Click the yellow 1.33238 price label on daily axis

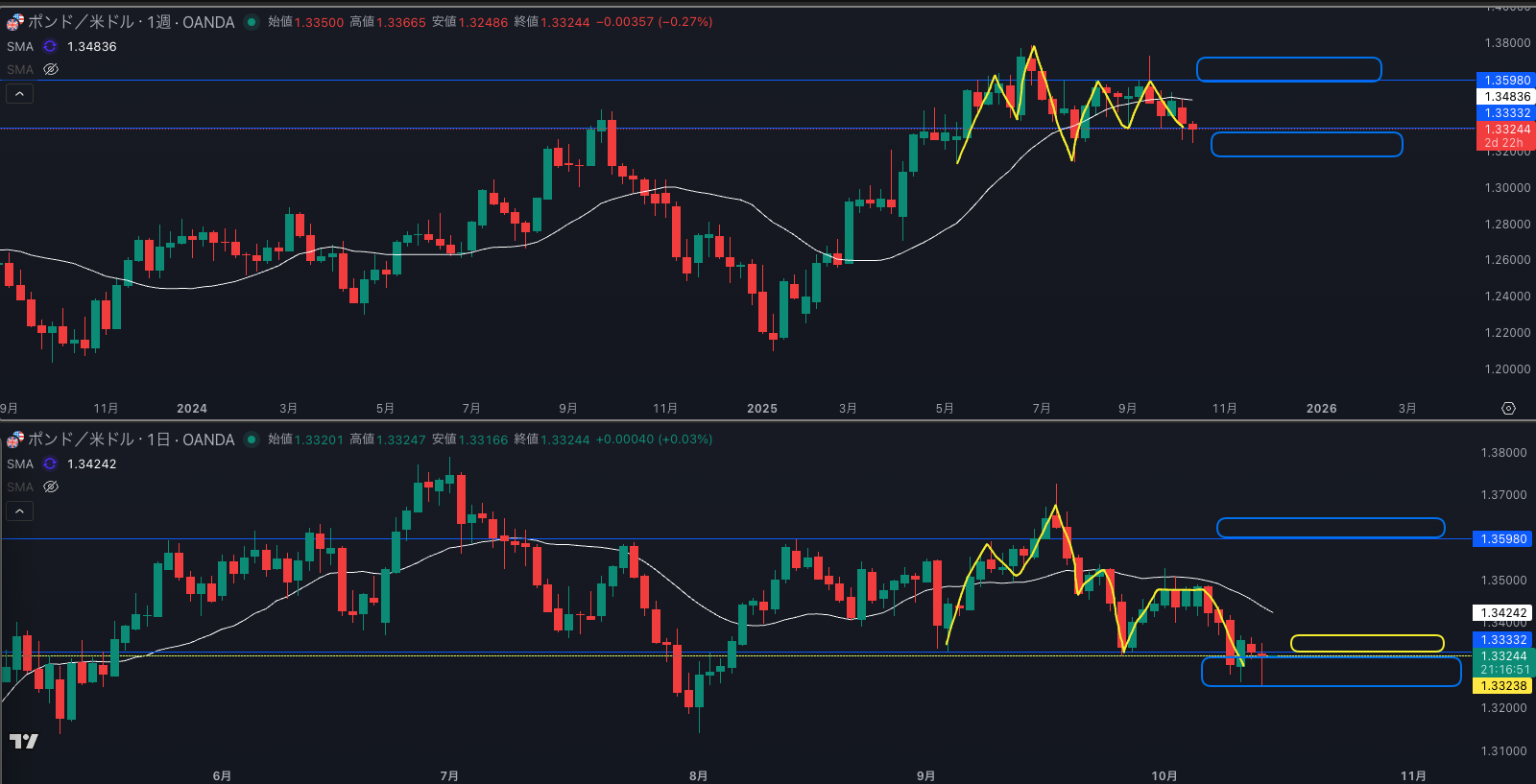(x=1503, y=686)
